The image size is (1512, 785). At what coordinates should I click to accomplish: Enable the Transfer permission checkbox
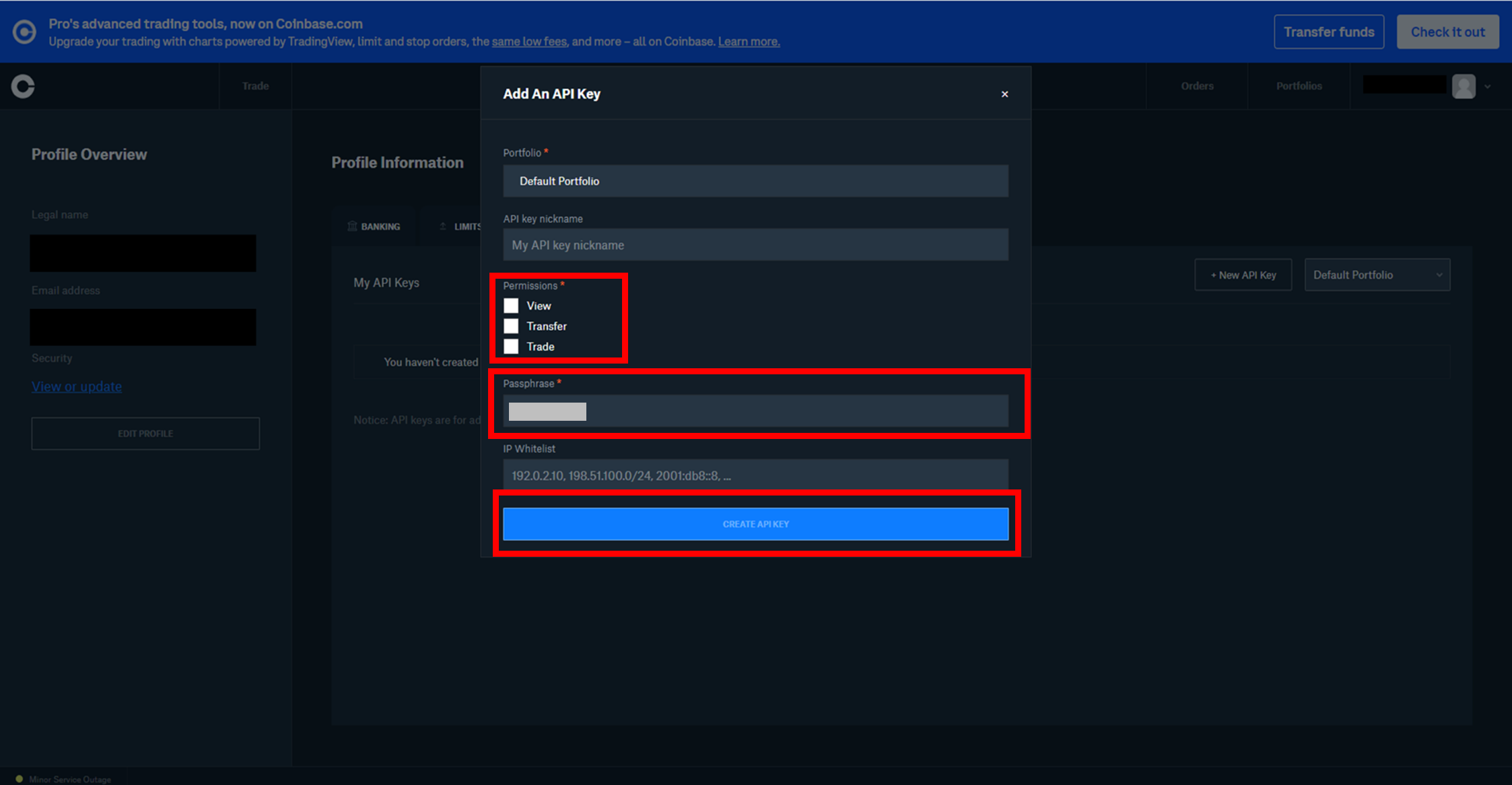[x=512, y=326]
